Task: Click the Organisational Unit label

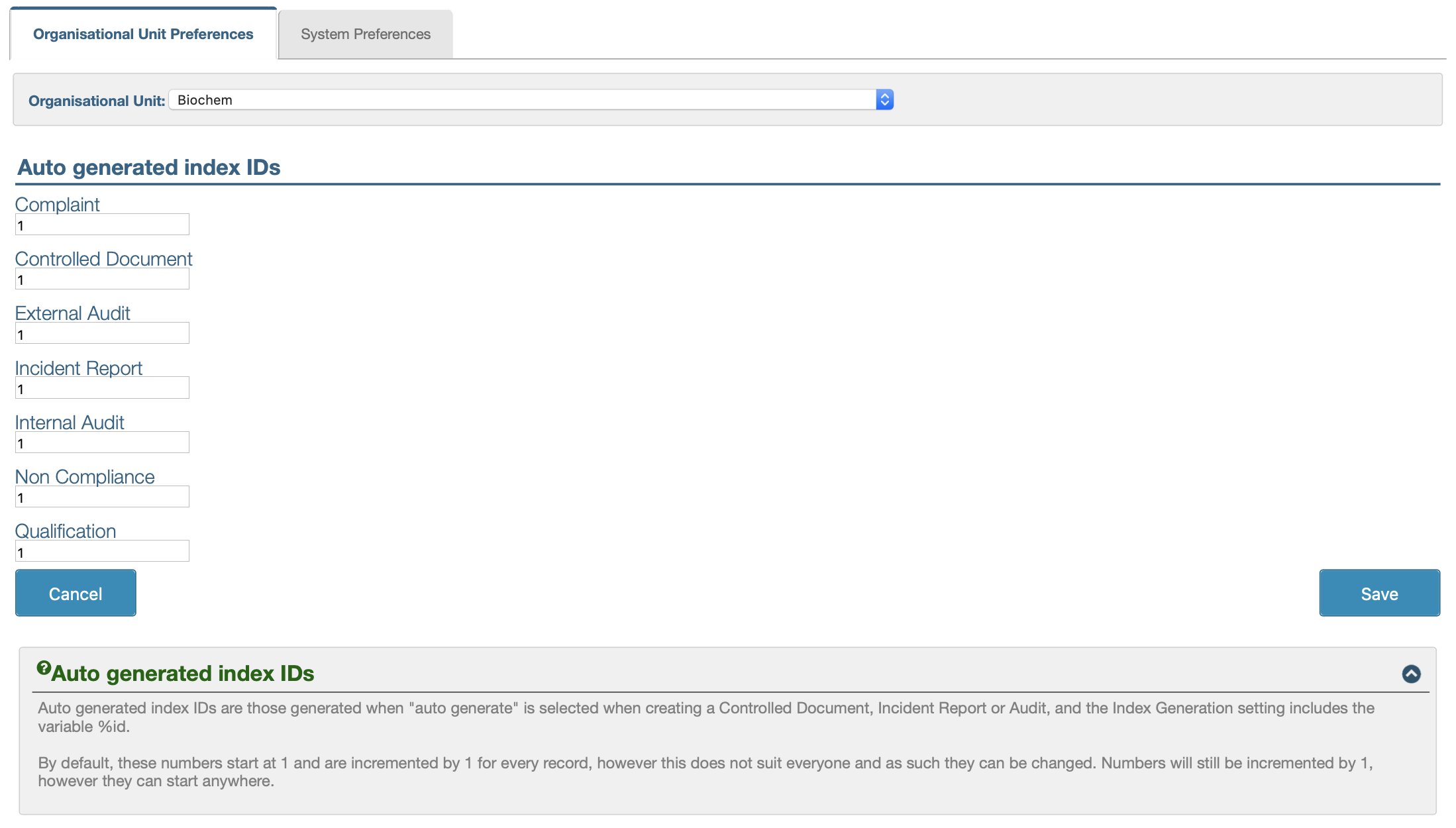Action: point(97,101)
